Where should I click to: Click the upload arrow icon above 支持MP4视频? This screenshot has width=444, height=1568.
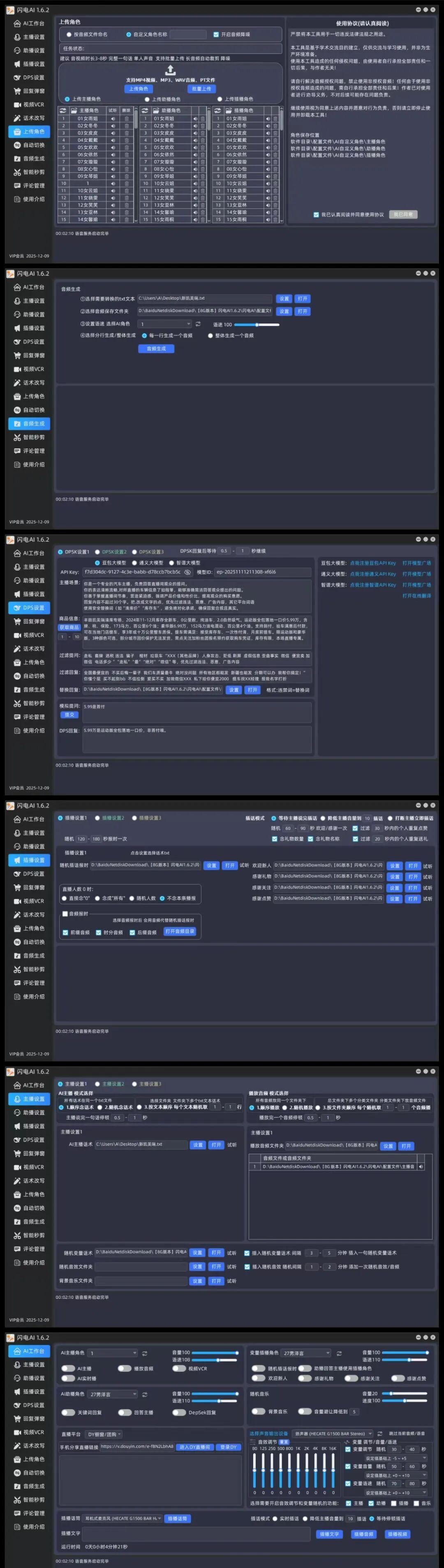pyautogui.click(x=171, y=70)
